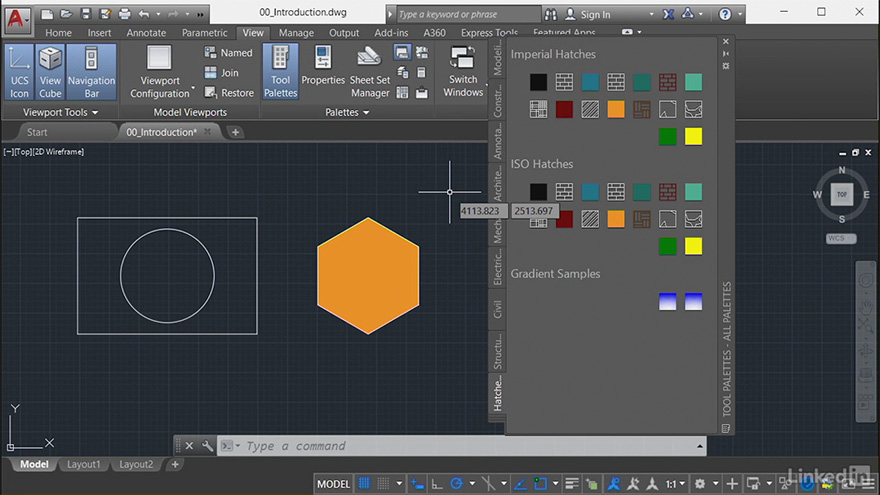Image resolution: width=880 pixels, height=495 pixels.
Task: Click the TOP face of the ViewCube
Action: (841, 194)
